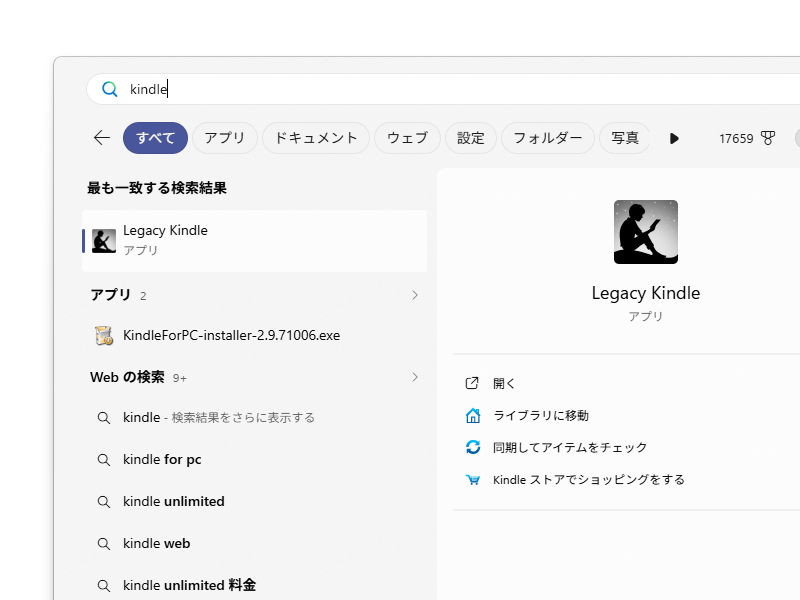Click search icon beside kindle unlimited
This screenshot has width=800, height=600.
tap(104, 502)
